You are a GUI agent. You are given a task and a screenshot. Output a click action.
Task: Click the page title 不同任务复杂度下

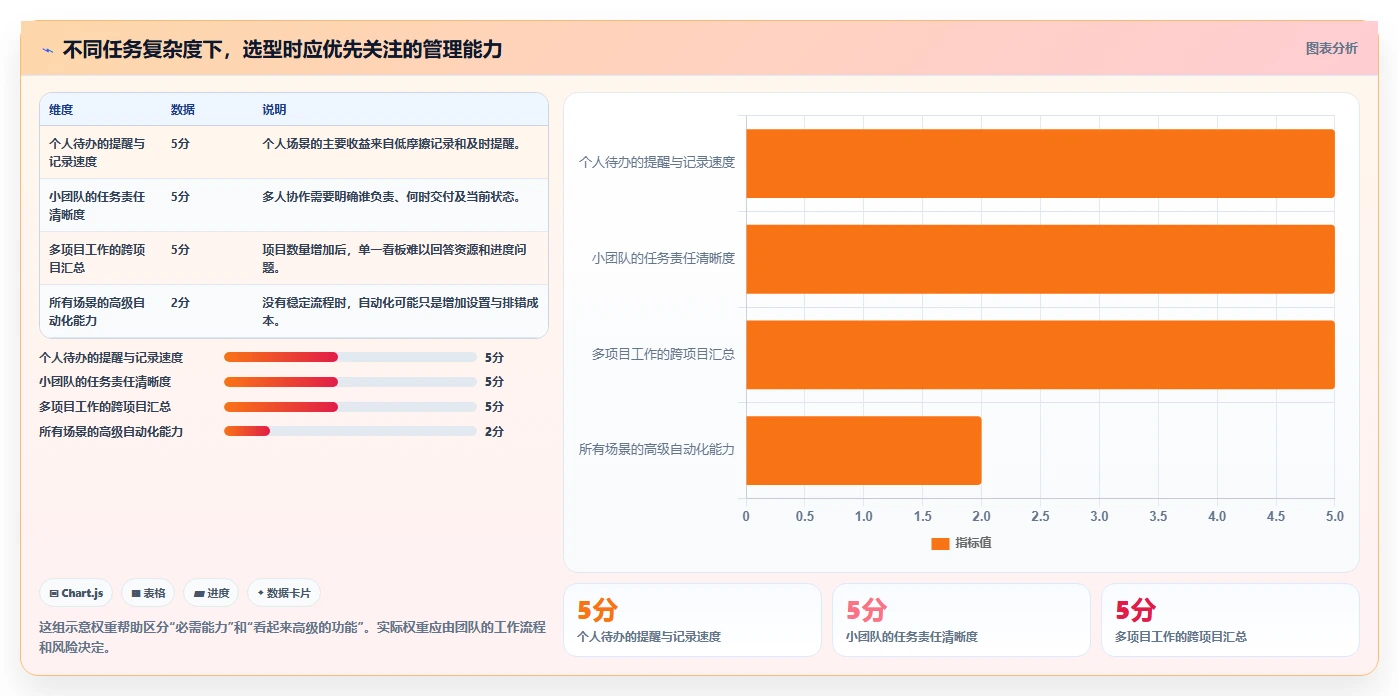click(x=282, y=49)
